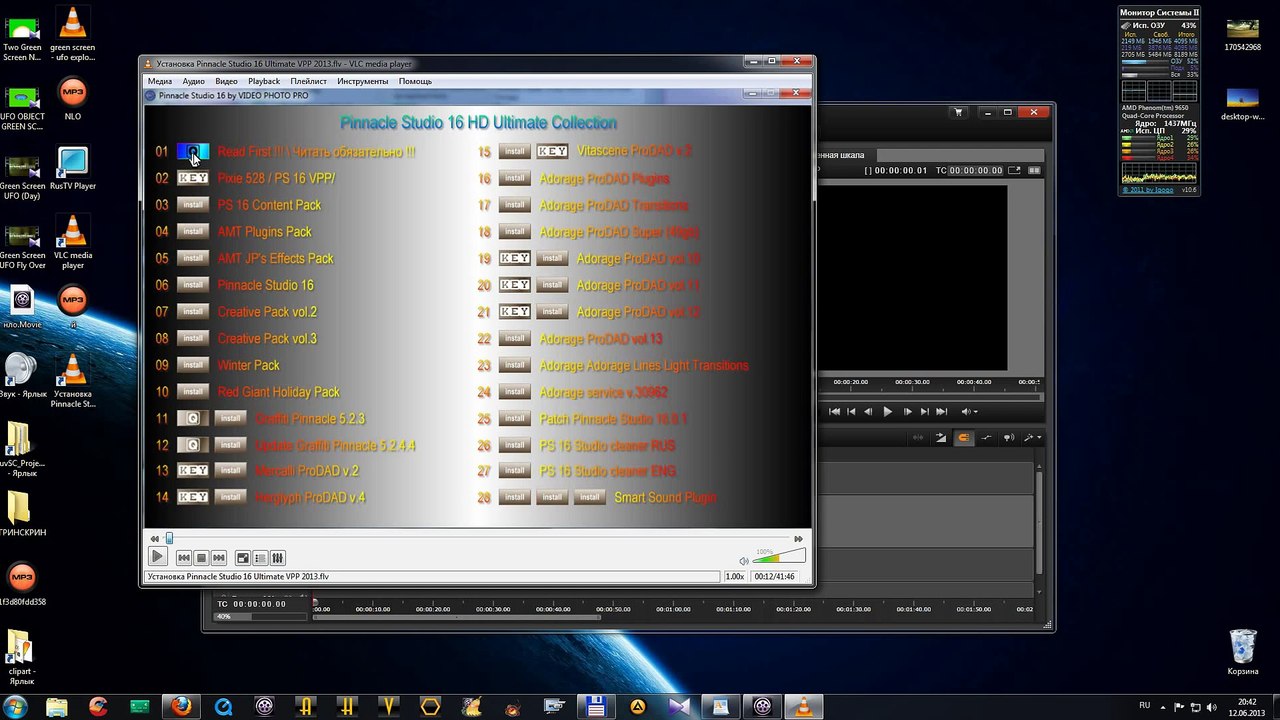Screen dimensions: 1280x720
Task: Click install for Adorage ProDAD Plugins
Action: [x=514, y=178]
